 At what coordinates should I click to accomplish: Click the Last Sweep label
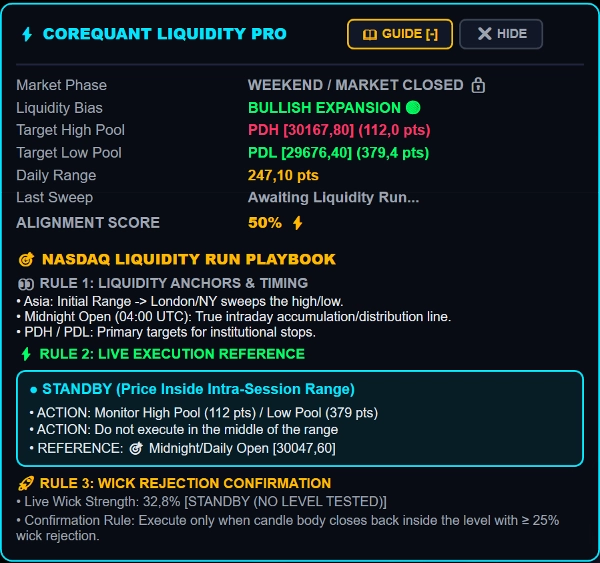click(x=55, y=197)
